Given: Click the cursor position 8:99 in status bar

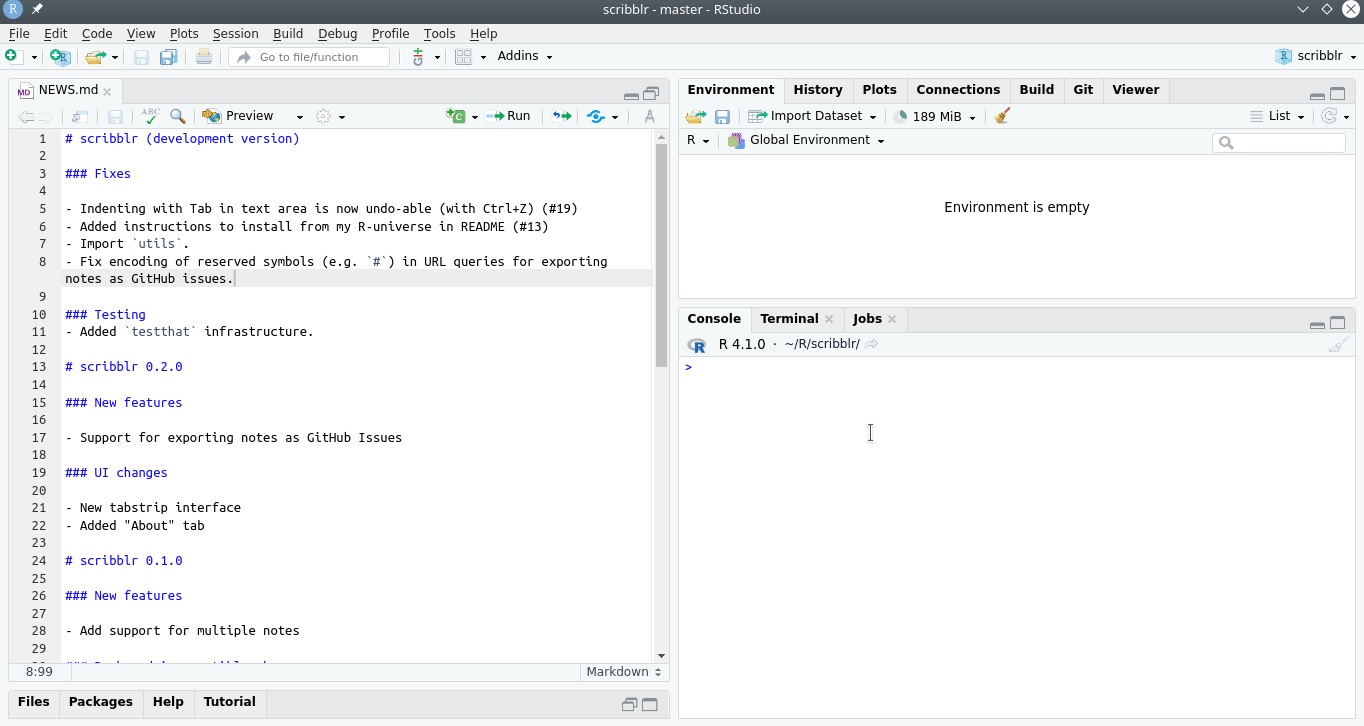Looking at the screenshot, I should pos(39,672).
